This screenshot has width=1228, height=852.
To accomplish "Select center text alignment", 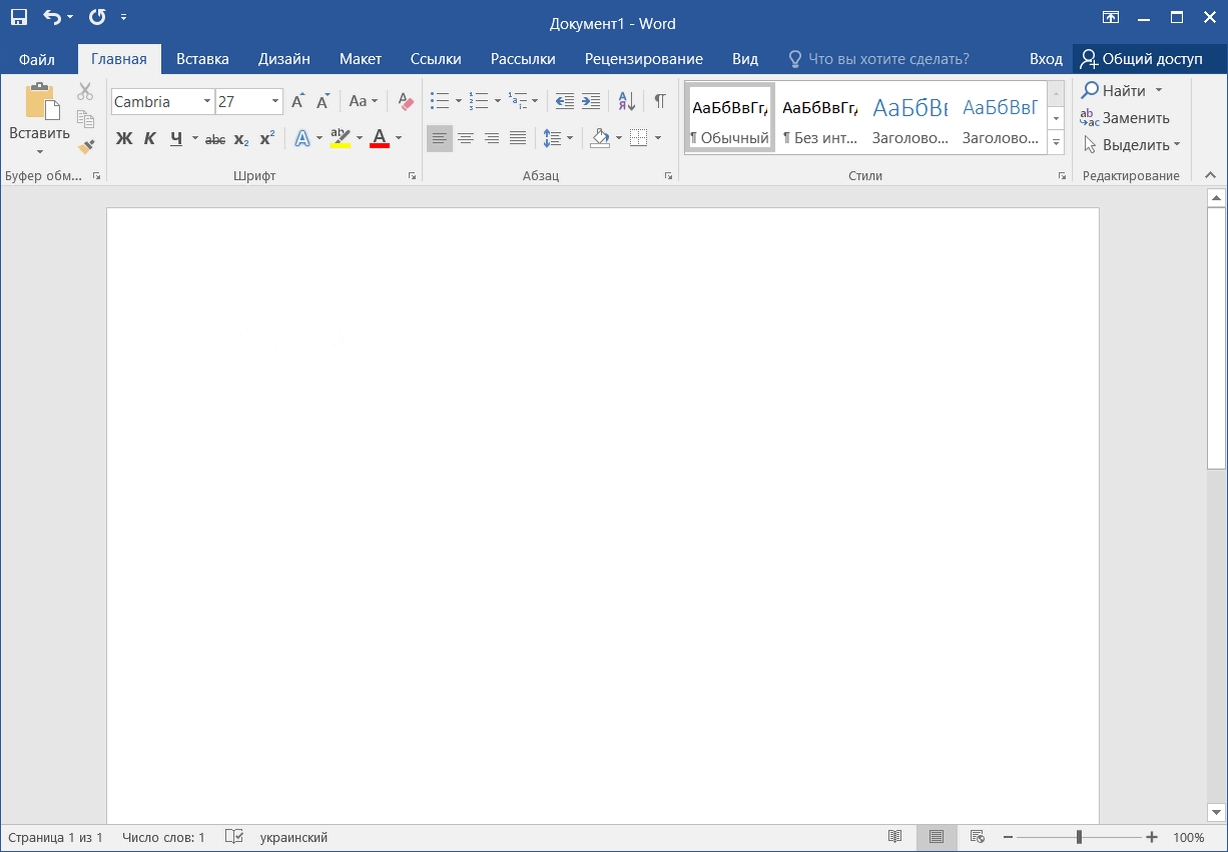I will click(465, 138).
